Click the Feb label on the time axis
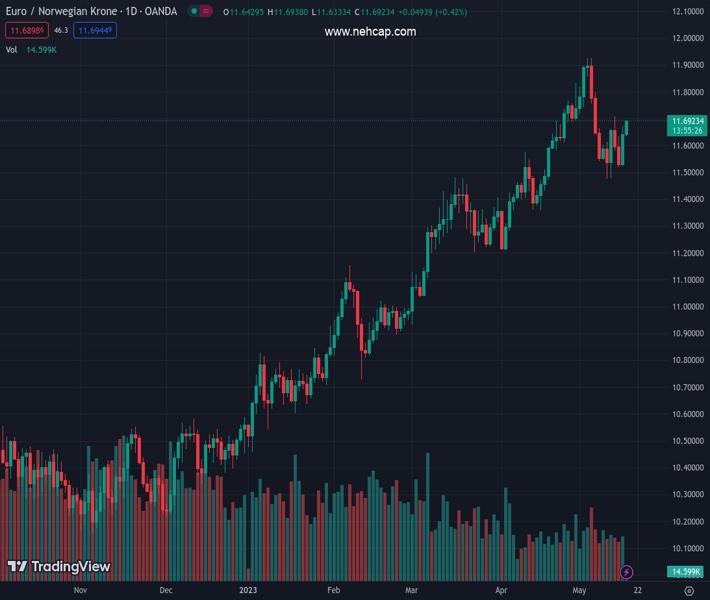This screenshot has width=710, height=600. [x=334, y=590]
